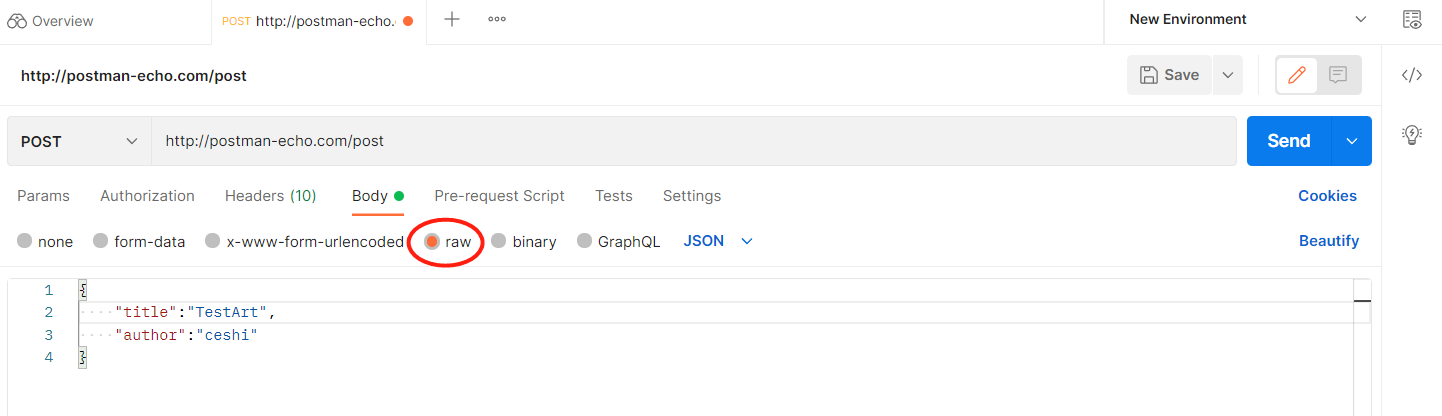Viewport: 1442px width, 416px height.
Task: Open the Pre-request Script tab
Action: 499,196
